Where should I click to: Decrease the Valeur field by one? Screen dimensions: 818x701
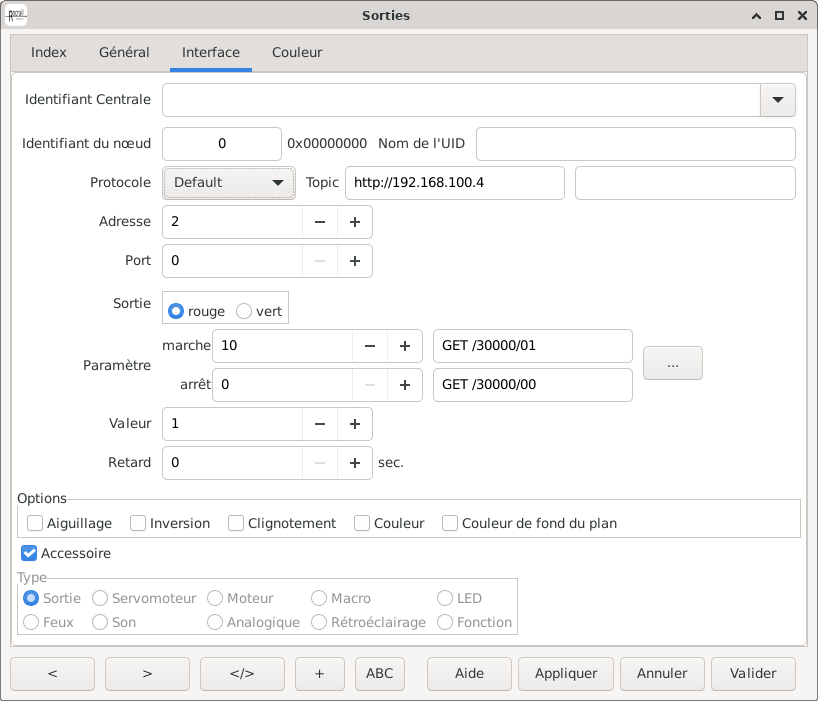(x=320, y=424)
